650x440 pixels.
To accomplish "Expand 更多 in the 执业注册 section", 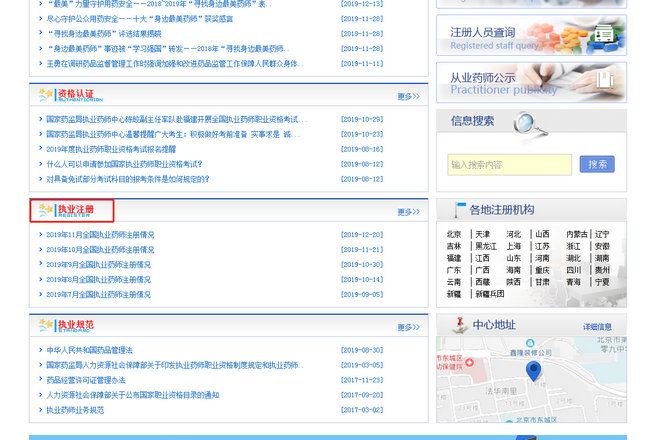I will click(x=408, y=212).
